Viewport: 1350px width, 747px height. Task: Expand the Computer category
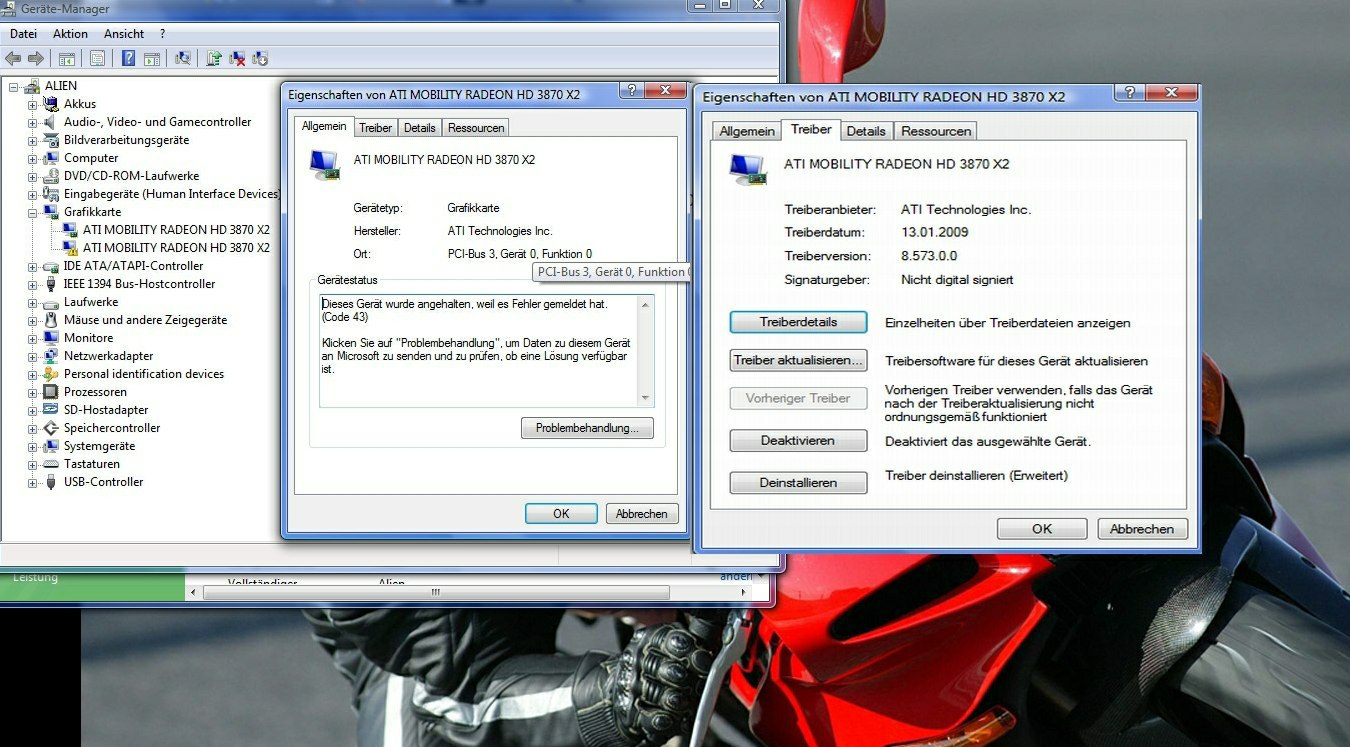[x=33, y=158]
